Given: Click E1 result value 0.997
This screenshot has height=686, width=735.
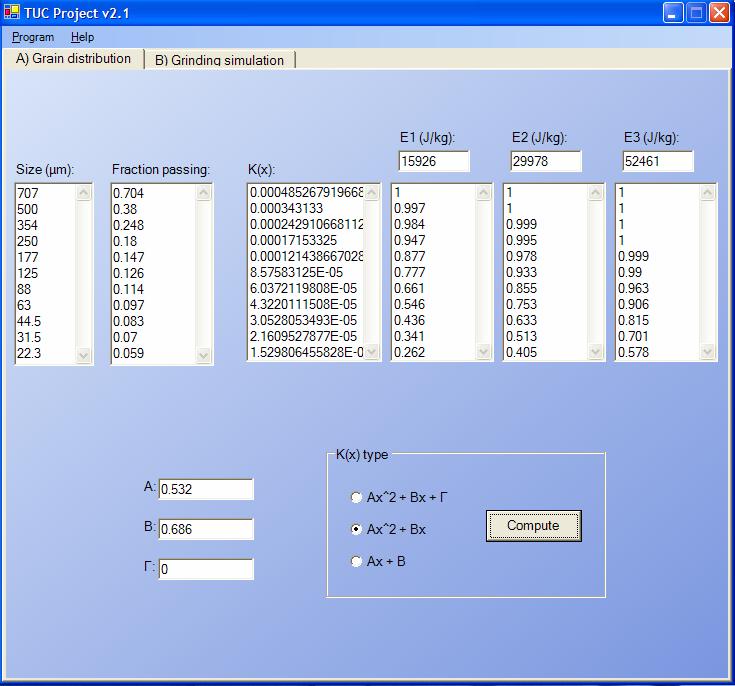Looking at the screenshot, I should (410, 208).
